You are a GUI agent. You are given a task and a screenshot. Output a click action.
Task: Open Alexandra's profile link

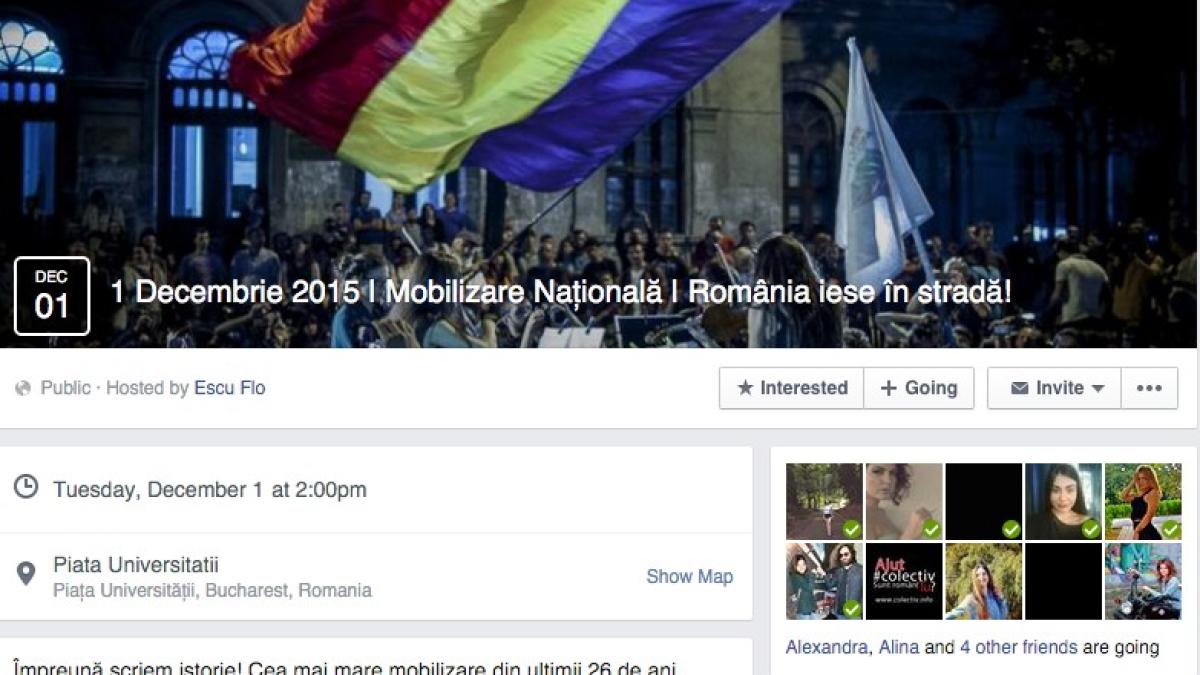pos(826,647)
